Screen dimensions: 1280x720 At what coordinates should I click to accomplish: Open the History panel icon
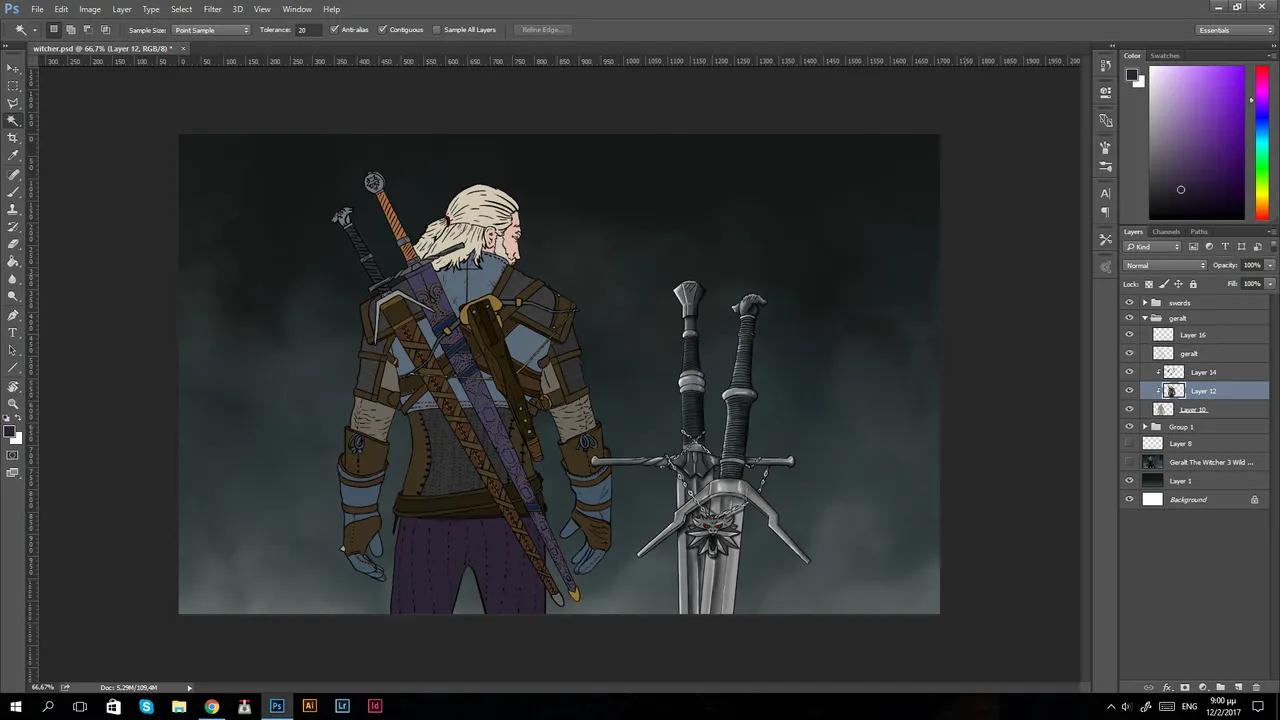pyautogui.click(x=1105, y=66)
